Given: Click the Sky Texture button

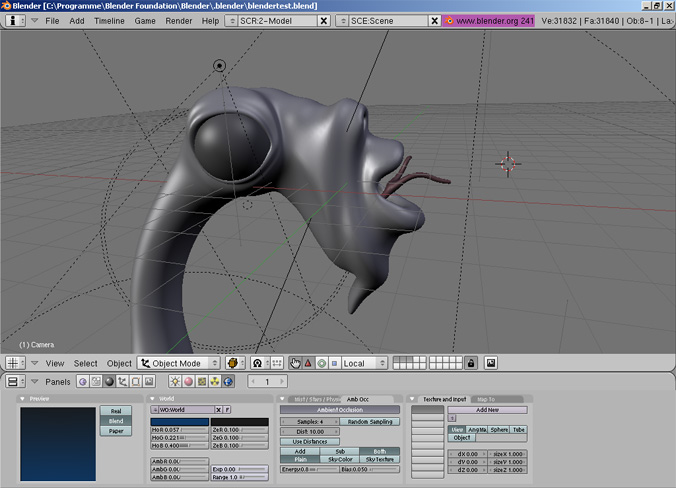Looking at the screenshot, I should 379,459.
